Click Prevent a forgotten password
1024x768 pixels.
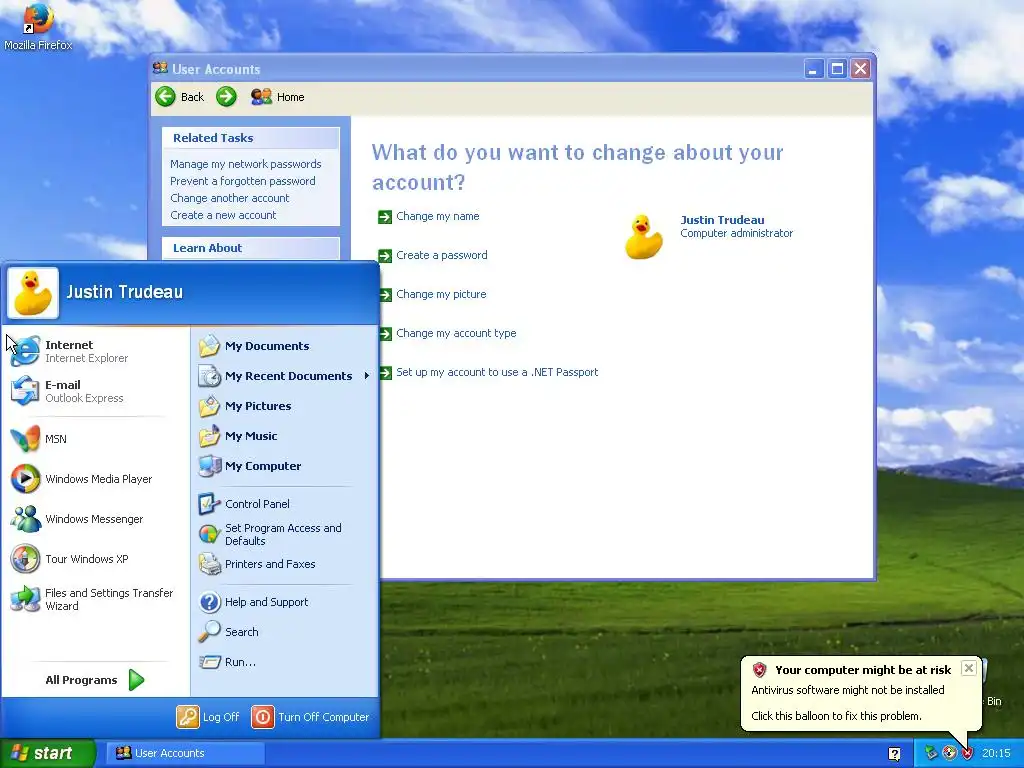[x=242, y=181]
